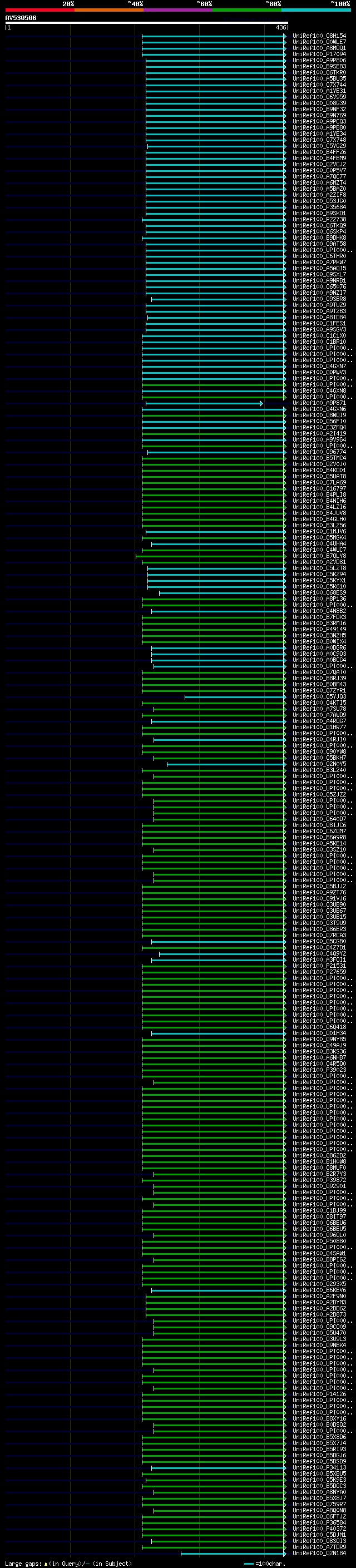Select the UniRef100_P40372 label
The width and height of the screenshot is (356, 1568).
[319, 1529]
